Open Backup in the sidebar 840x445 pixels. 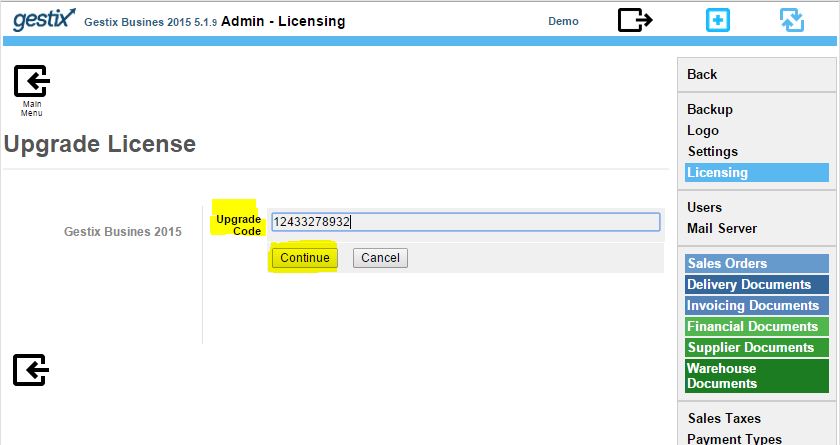coord(710,109)
